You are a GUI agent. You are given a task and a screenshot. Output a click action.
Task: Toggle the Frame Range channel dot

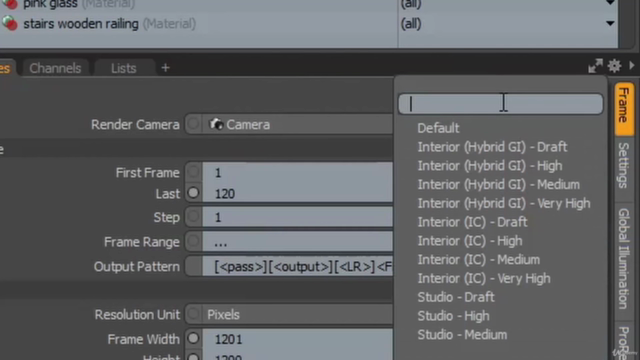193,242
